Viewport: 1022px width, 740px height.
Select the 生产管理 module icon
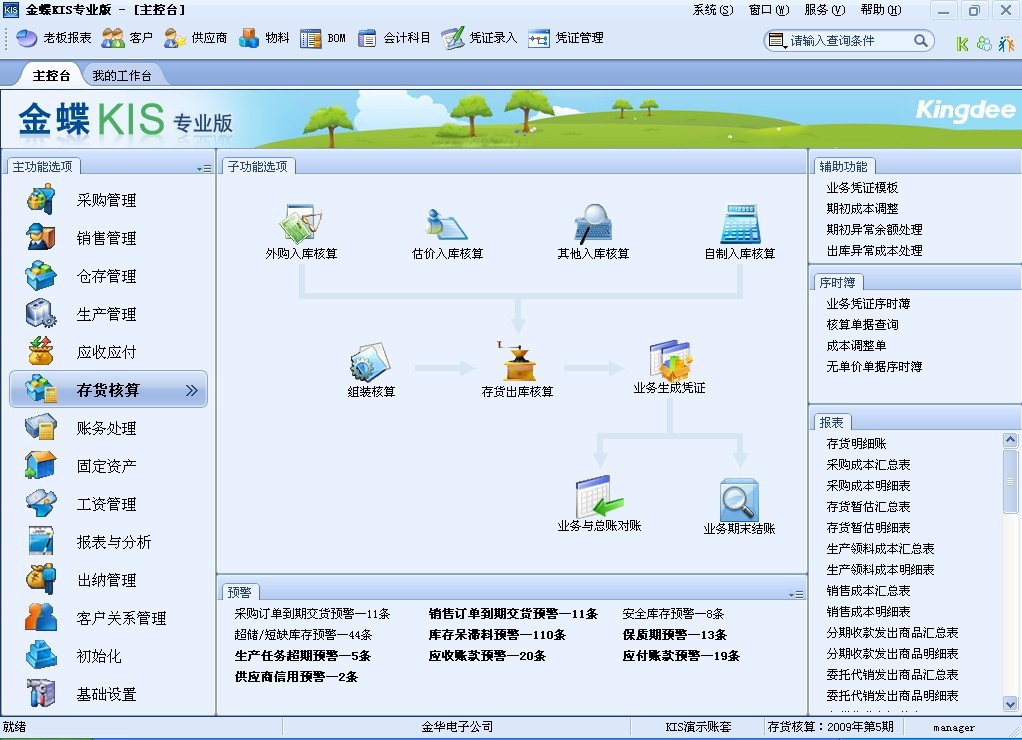[40, 313]
